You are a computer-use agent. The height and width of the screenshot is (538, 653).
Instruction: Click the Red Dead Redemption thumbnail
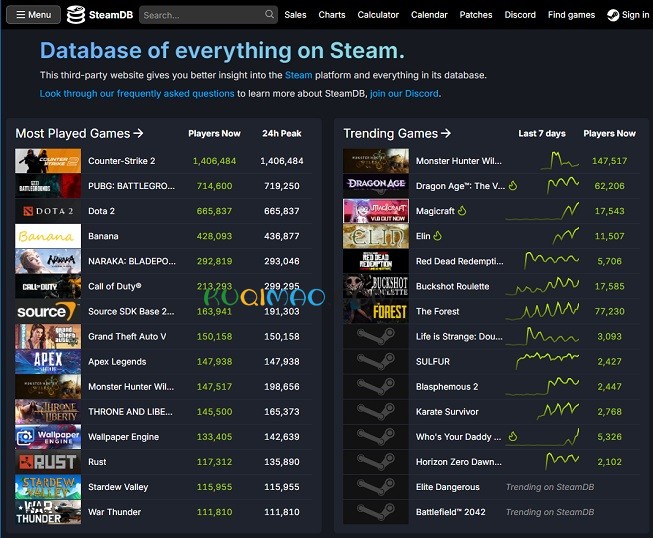(x=376, y=261)
